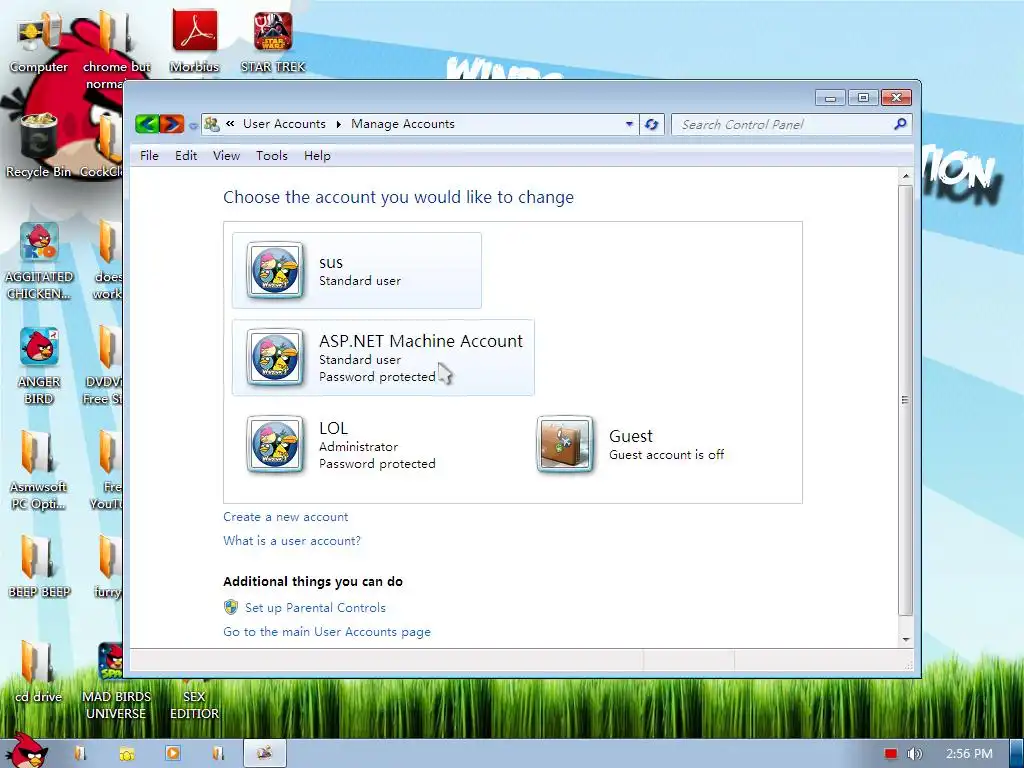Focus the Search Control Panel field

791,124
